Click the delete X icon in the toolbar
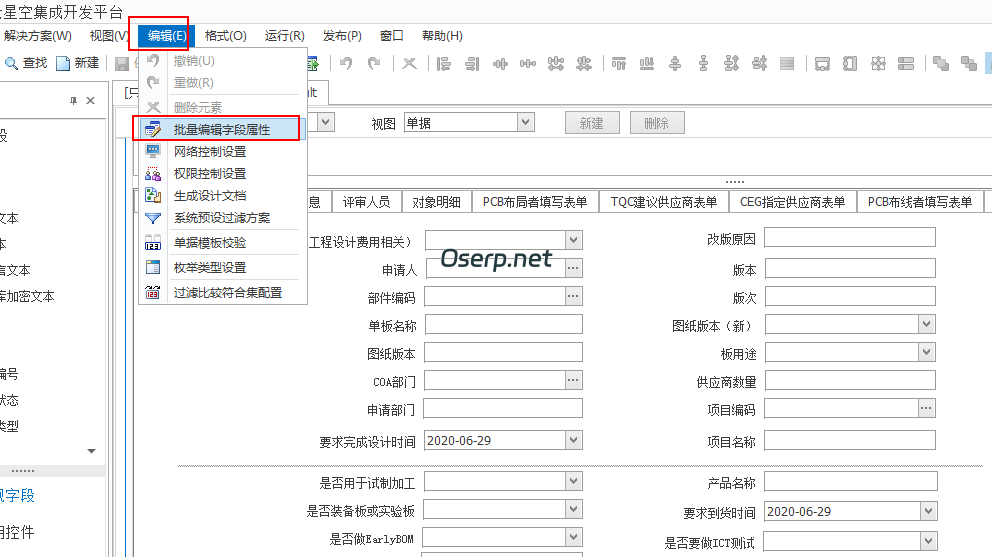This screenshot has height=557, width=992. point(409,63)
